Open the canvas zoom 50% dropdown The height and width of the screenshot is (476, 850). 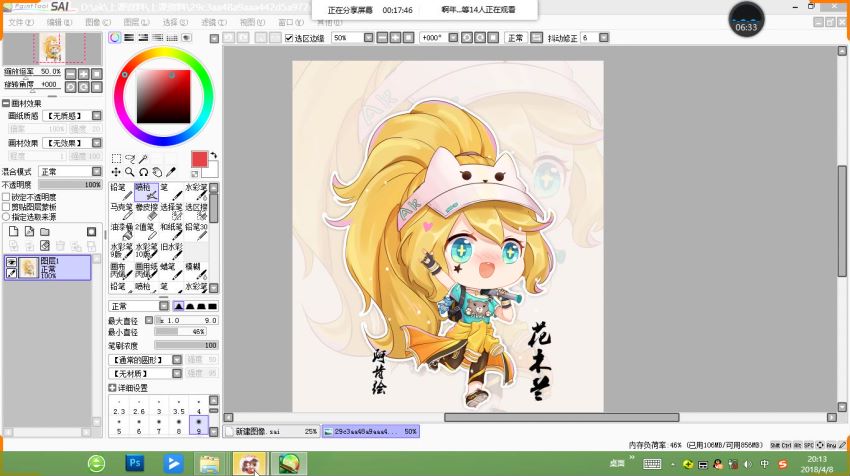point(369,37)
